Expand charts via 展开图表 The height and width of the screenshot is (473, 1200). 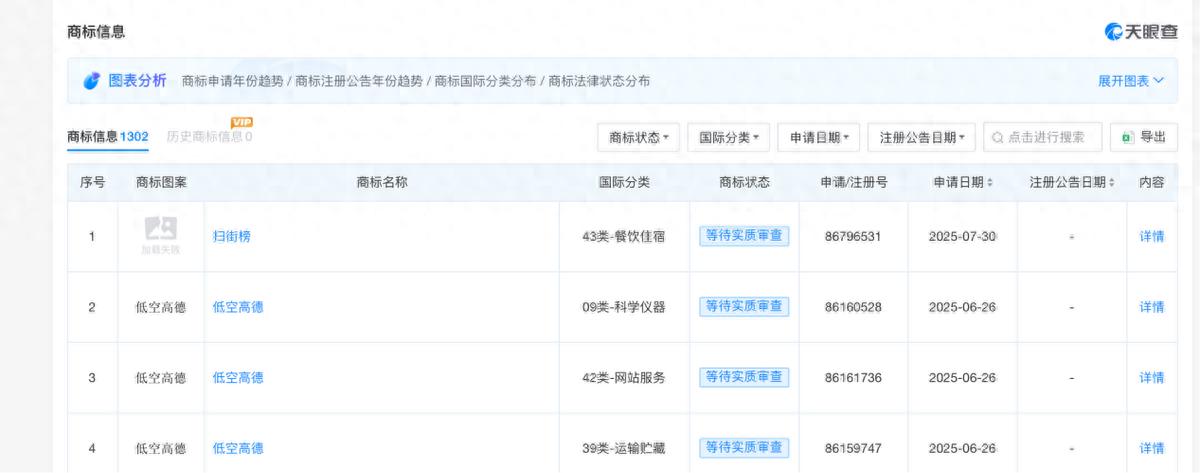1131,81
